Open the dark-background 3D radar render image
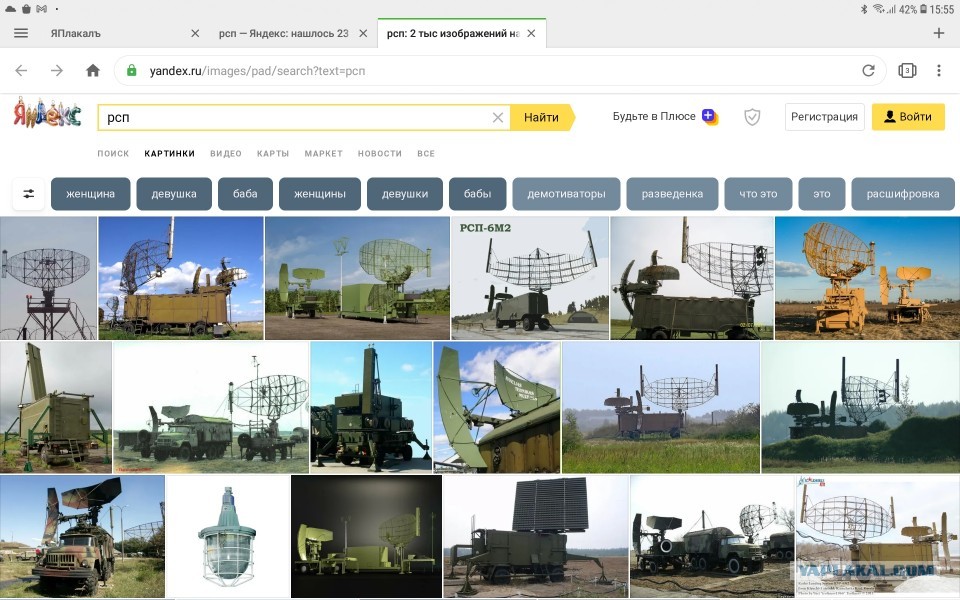 coord(366,536)
